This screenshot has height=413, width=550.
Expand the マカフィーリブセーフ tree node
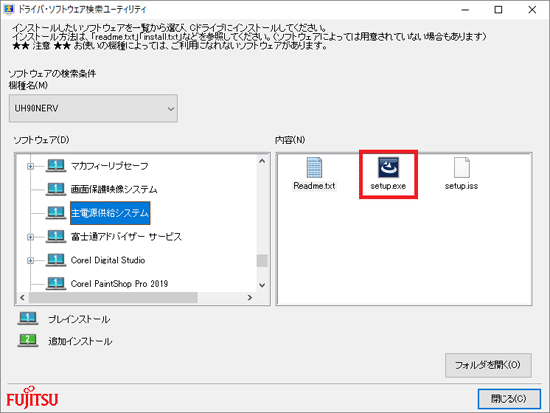31,166
